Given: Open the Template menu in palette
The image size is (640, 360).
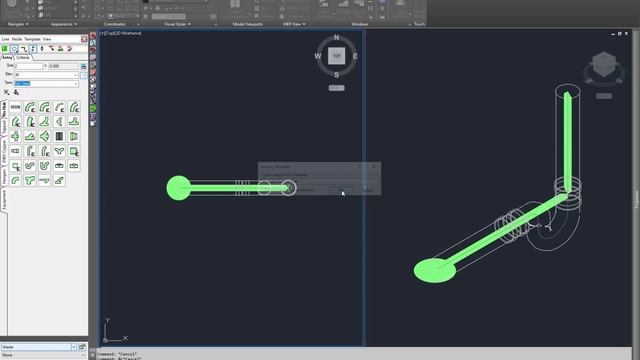Looking at the screenshot, I should click(32, 39).
